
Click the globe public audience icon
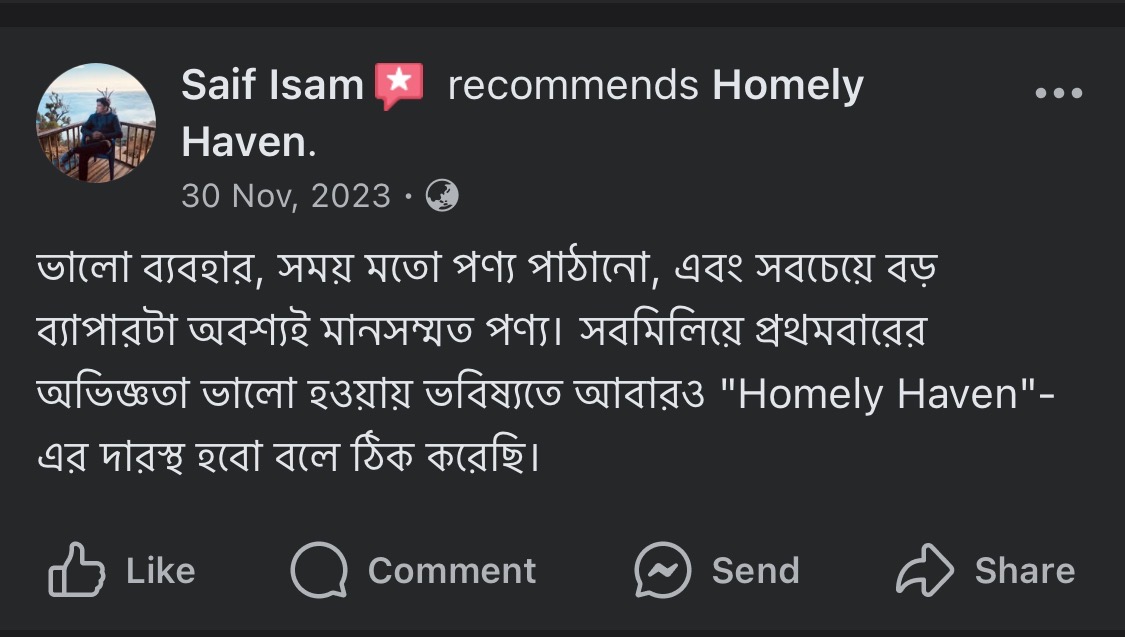pyautogui.click(x=442, y=196)
